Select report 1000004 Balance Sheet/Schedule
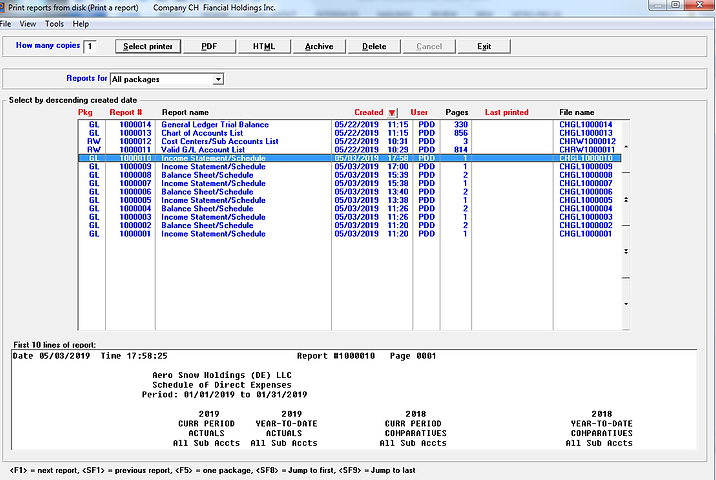 [x=349, y=209]
